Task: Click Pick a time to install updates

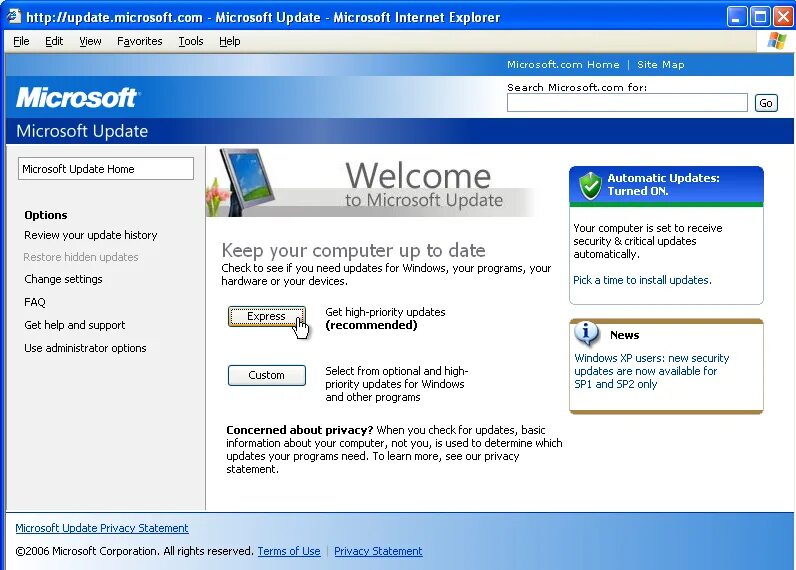Action: click(642, 280)
